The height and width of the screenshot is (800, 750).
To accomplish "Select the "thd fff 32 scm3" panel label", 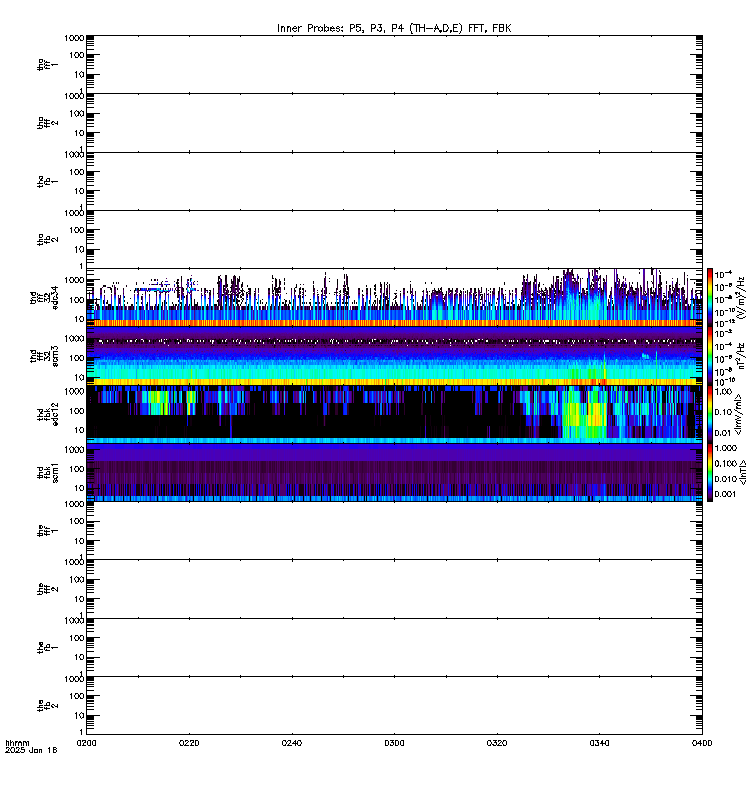I will tap(44, 356).
